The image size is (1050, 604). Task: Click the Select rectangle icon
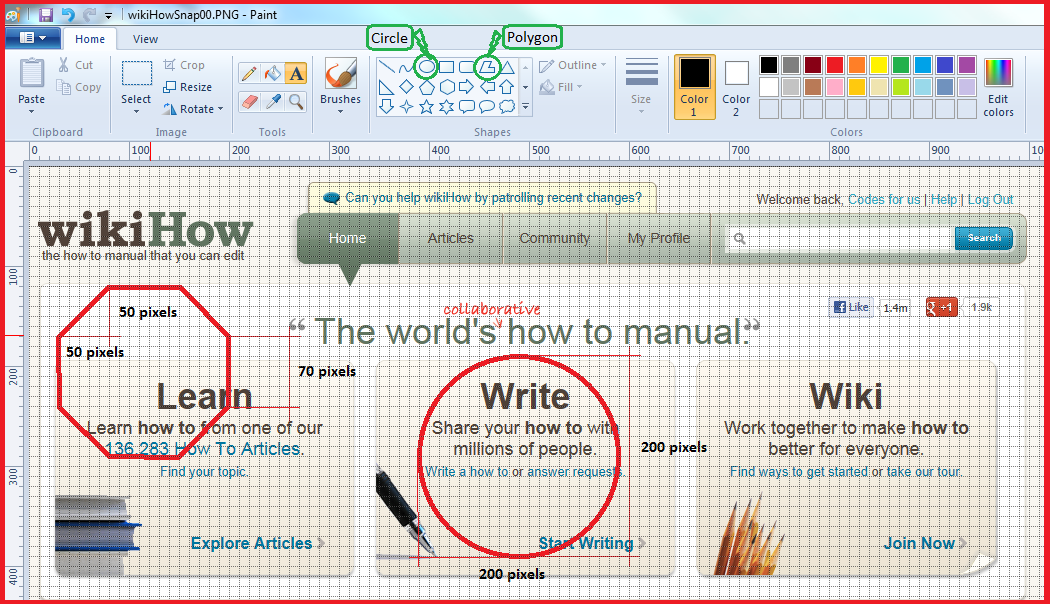136,73
